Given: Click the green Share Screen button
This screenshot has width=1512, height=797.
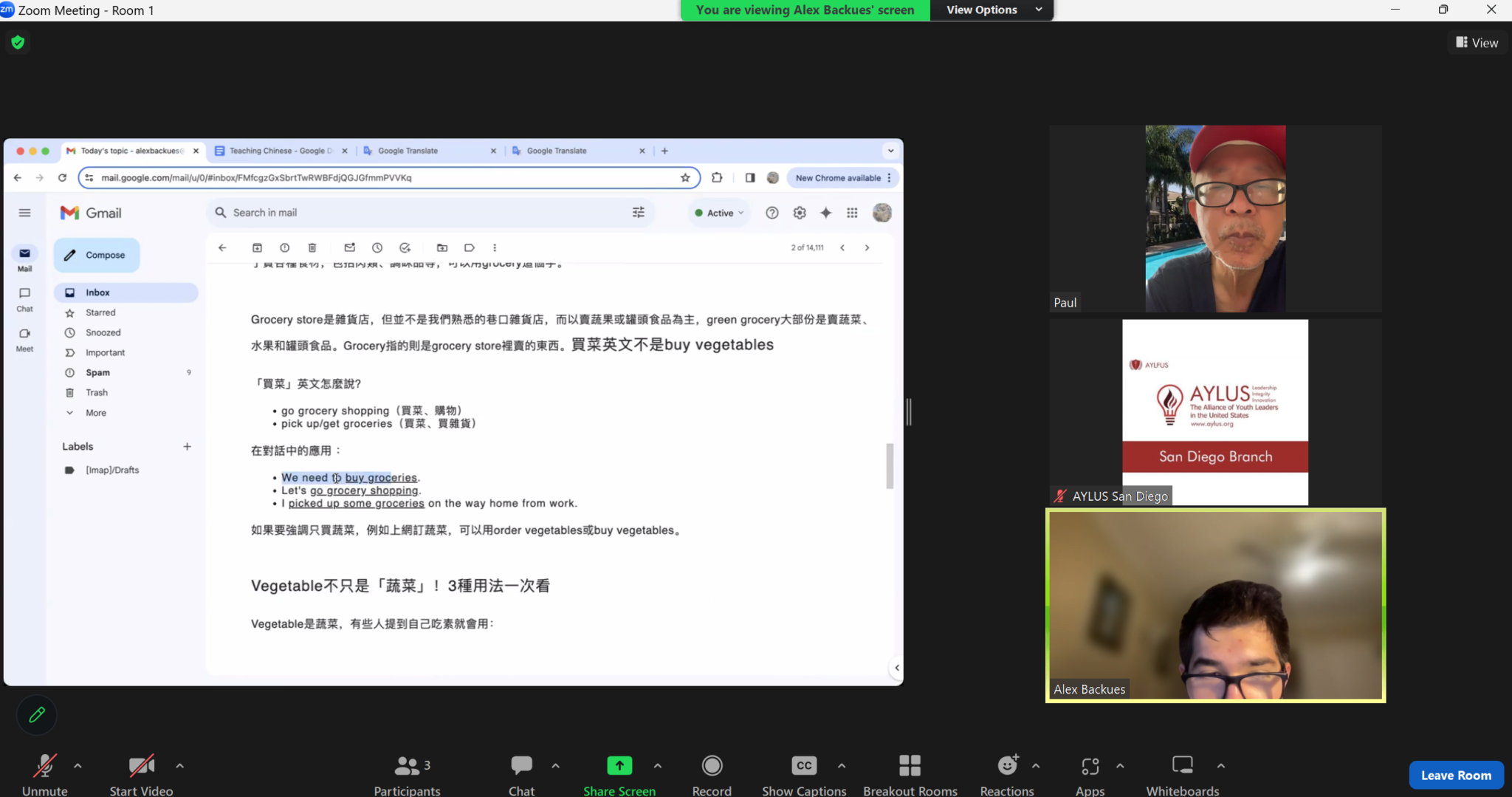Looking at the screenshot, I should tap(619, 774).
